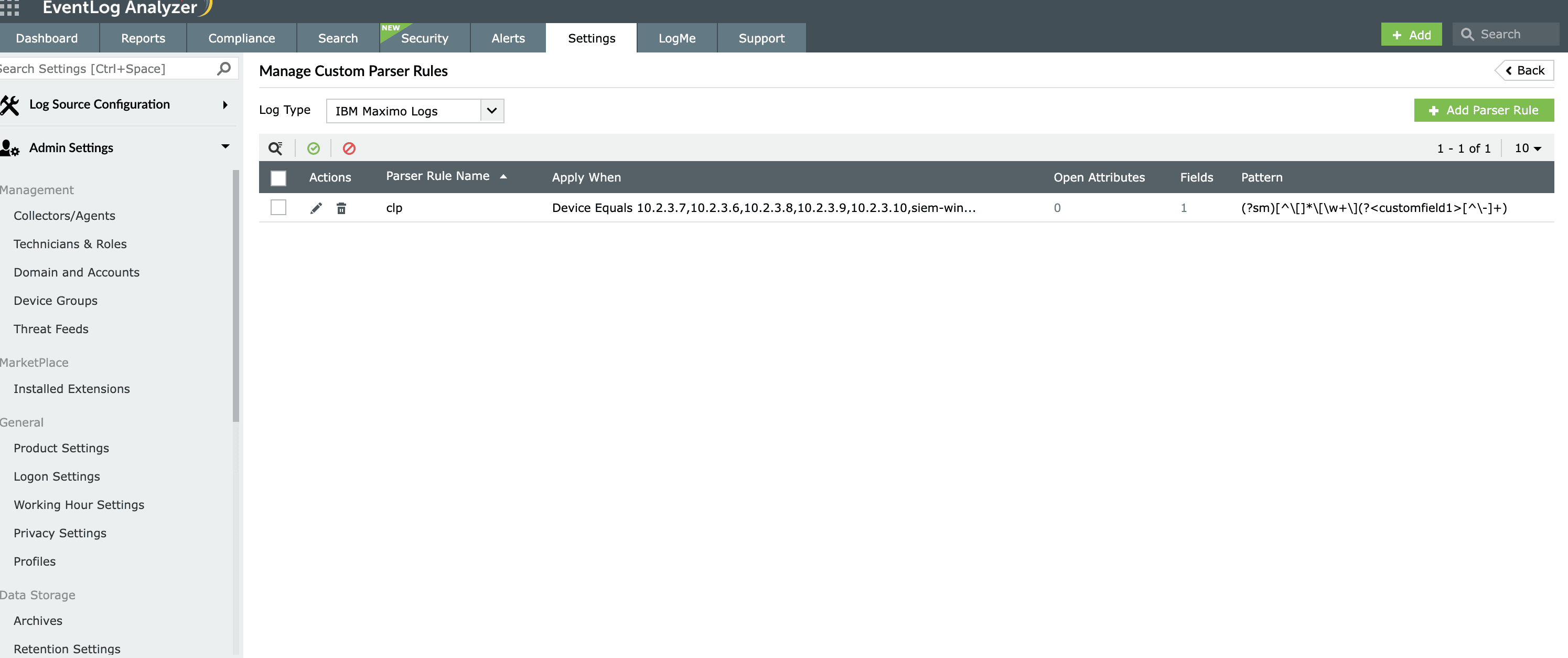The image size is (1568, 658).
Task: Open Collectors/Agents settings
Action: coord(65,216)
